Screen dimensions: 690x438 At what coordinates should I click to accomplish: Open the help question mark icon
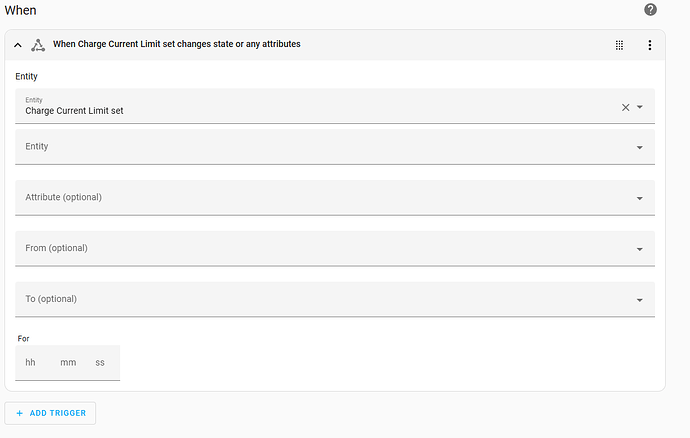[650, 10]
